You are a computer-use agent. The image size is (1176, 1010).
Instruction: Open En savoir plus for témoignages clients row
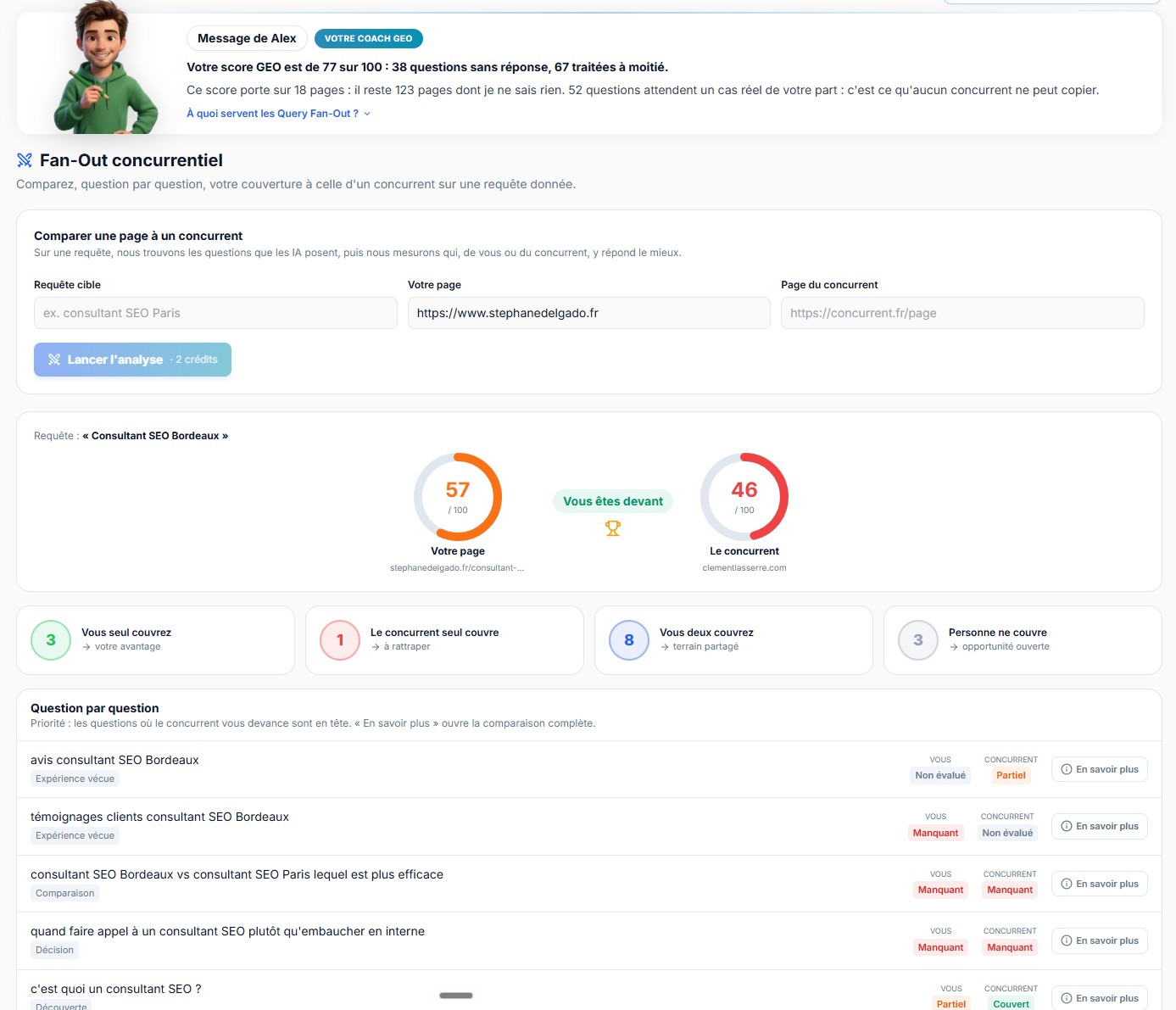(1100, 826)
